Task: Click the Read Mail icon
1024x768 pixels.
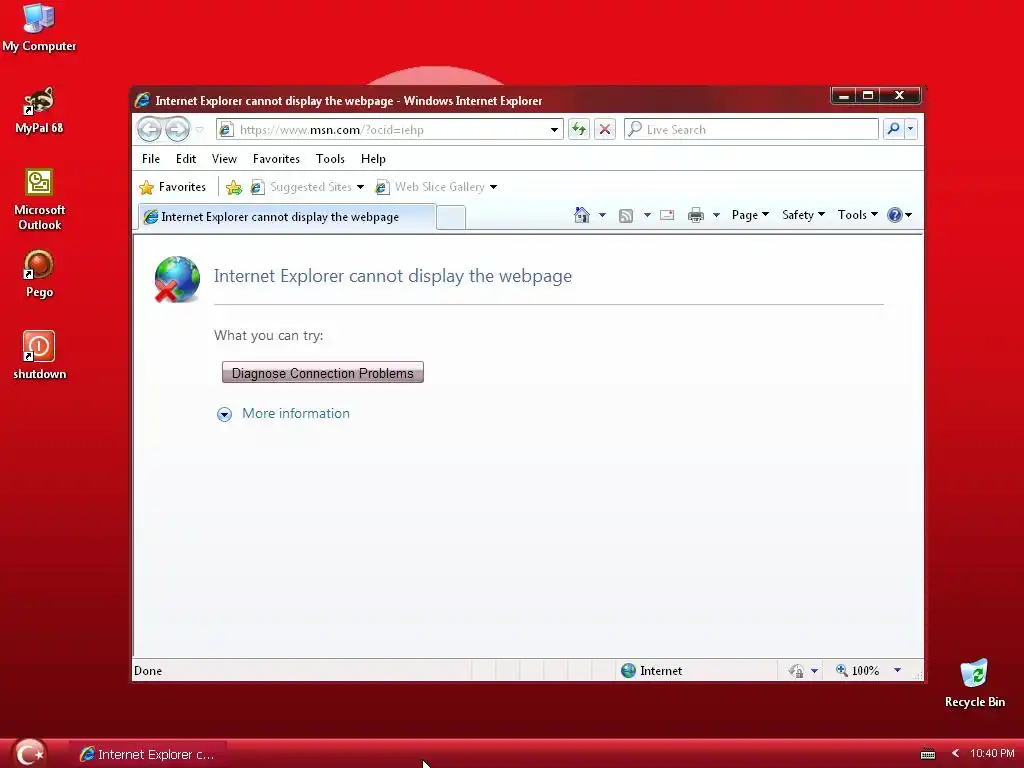Action: click(667, 215)
